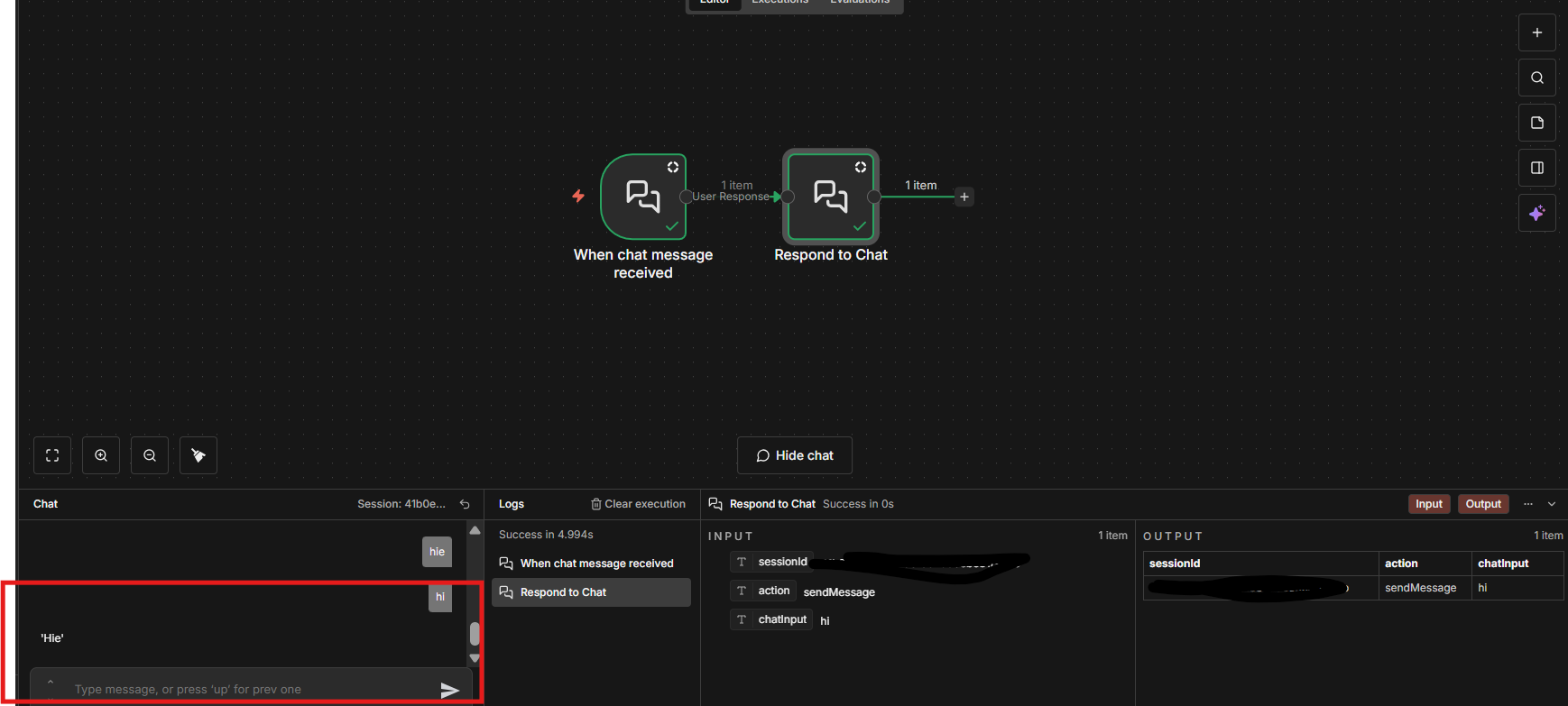Click the plus connector after Respond to Chat
The image size is (1568, 706).
pyautogui.click(x=964, y=197)
